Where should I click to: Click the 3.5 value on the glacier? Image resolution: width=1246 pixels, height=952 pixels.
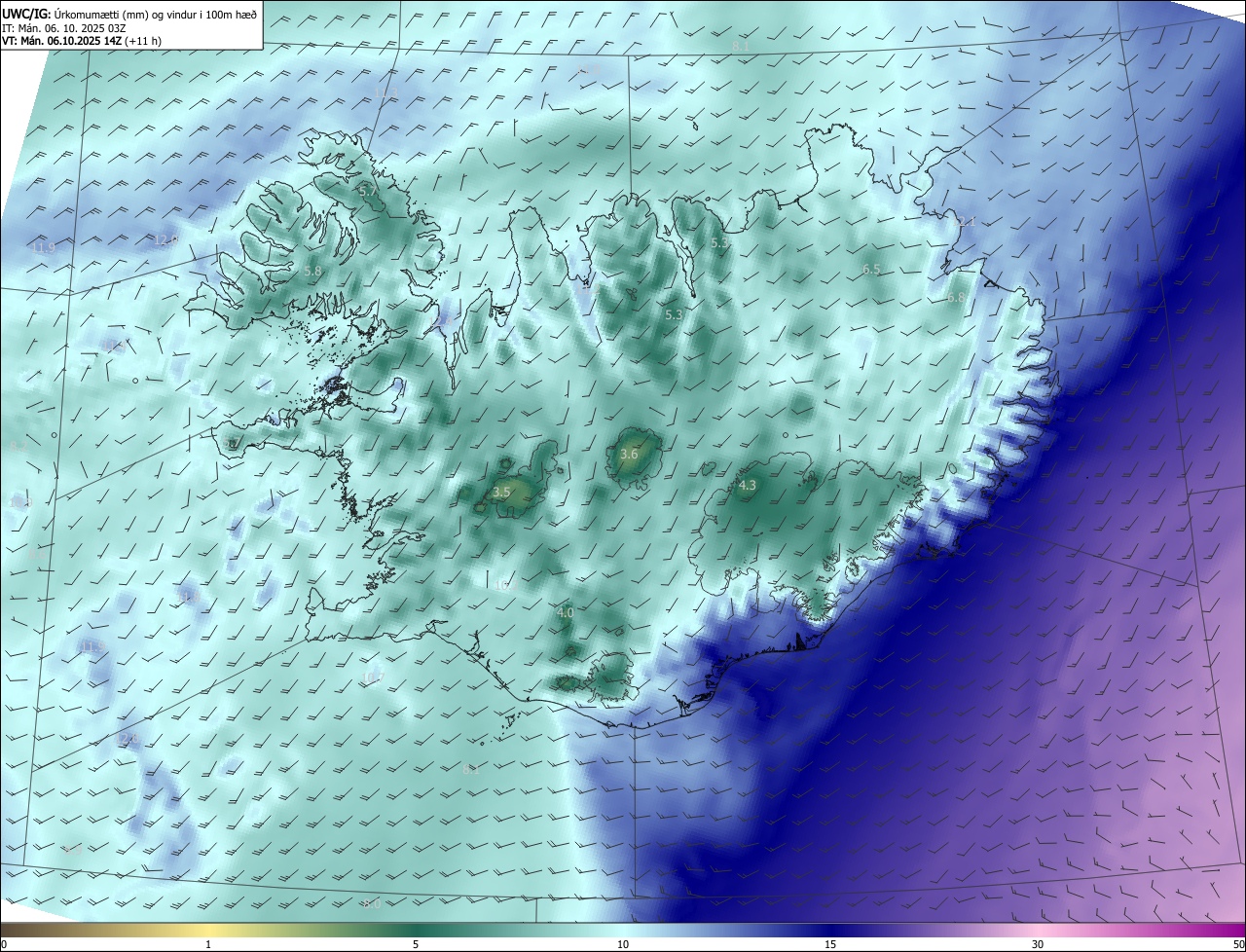[x=501, y=493]
